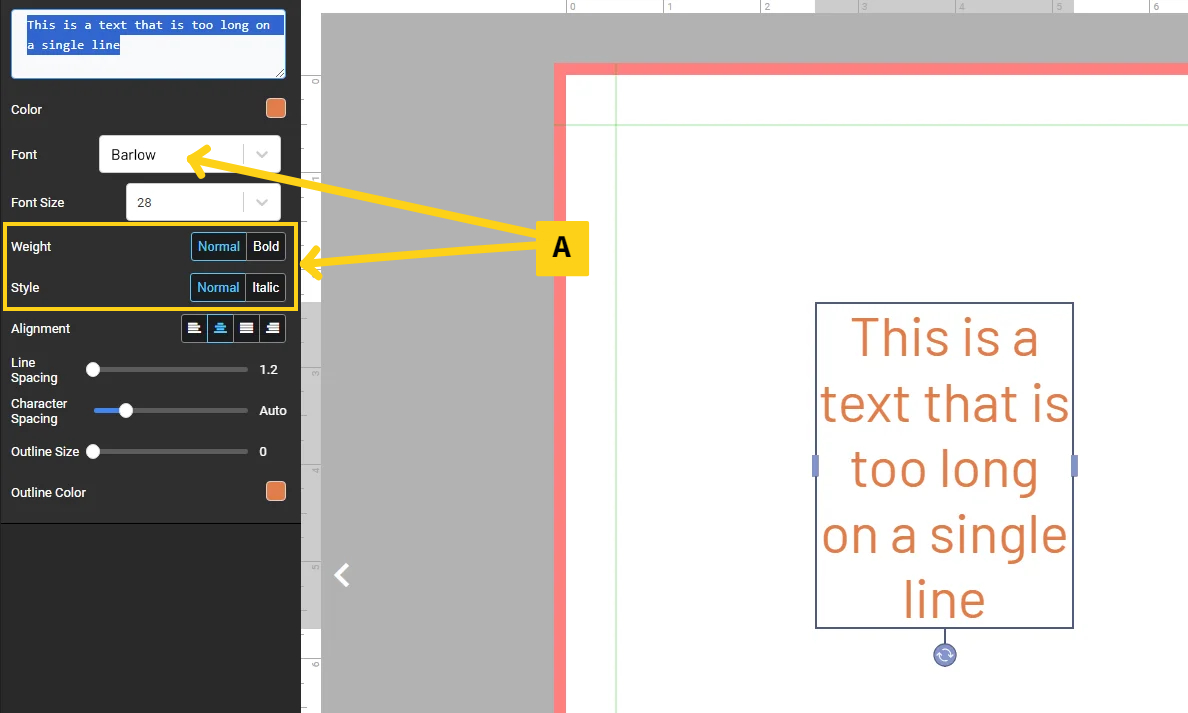Click the Line Spacing value 1.2
Screen dimensions: 1188x713
pyautogui.click(x=268, y=370)
